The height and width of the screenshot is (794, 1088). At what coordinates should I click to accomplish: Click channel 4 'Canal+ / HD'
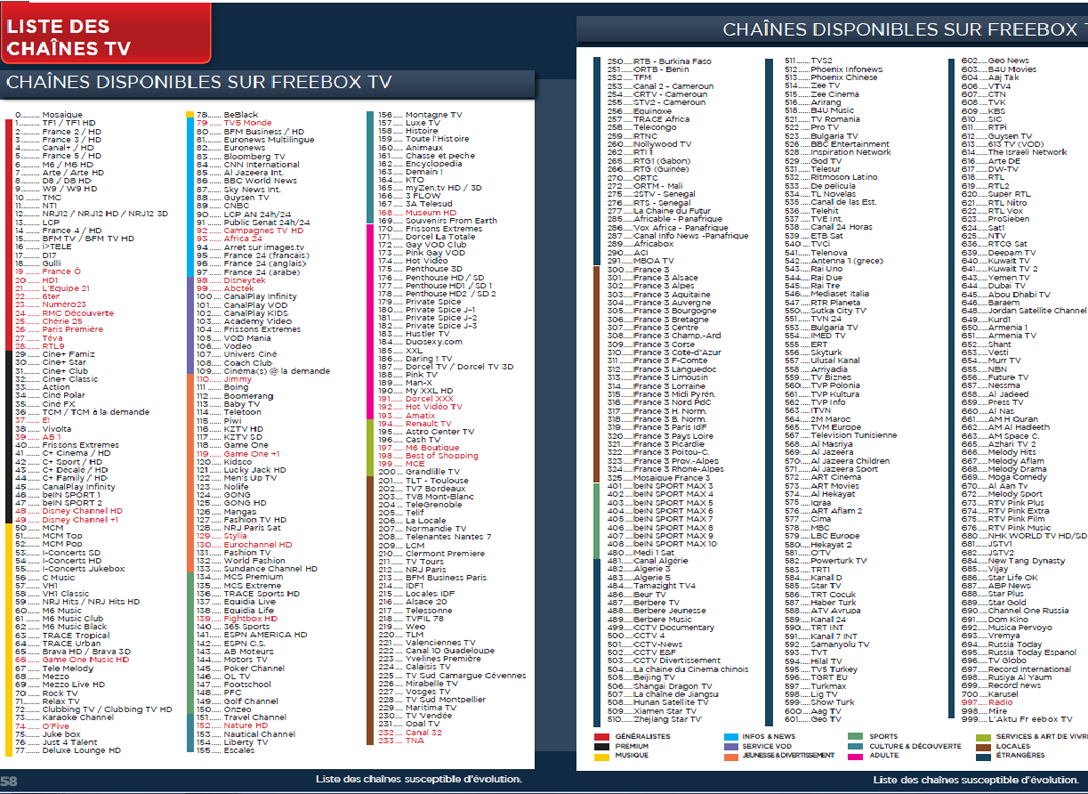tap(54, 148)
